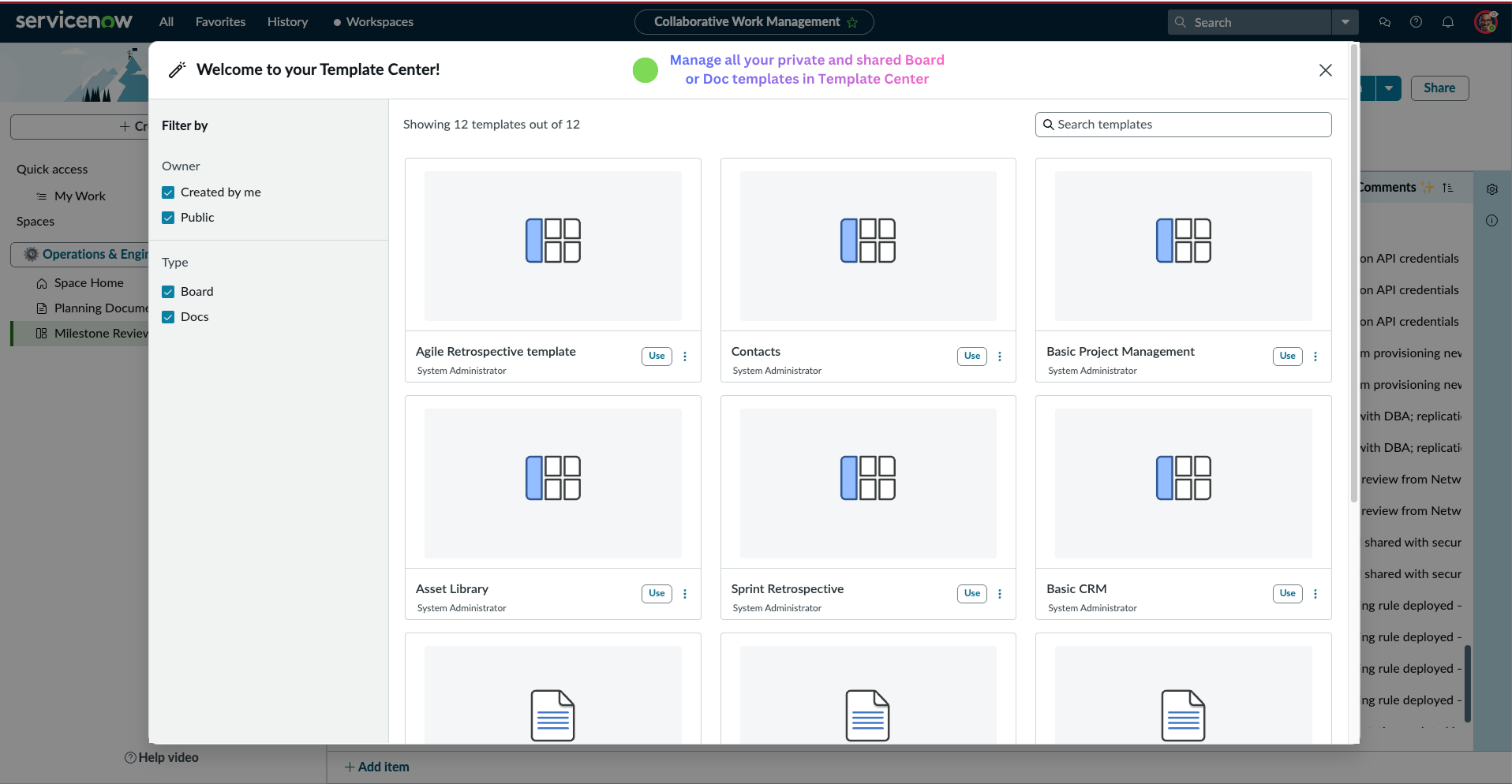
Task: Use the Asset Library template
Action: 657,594
